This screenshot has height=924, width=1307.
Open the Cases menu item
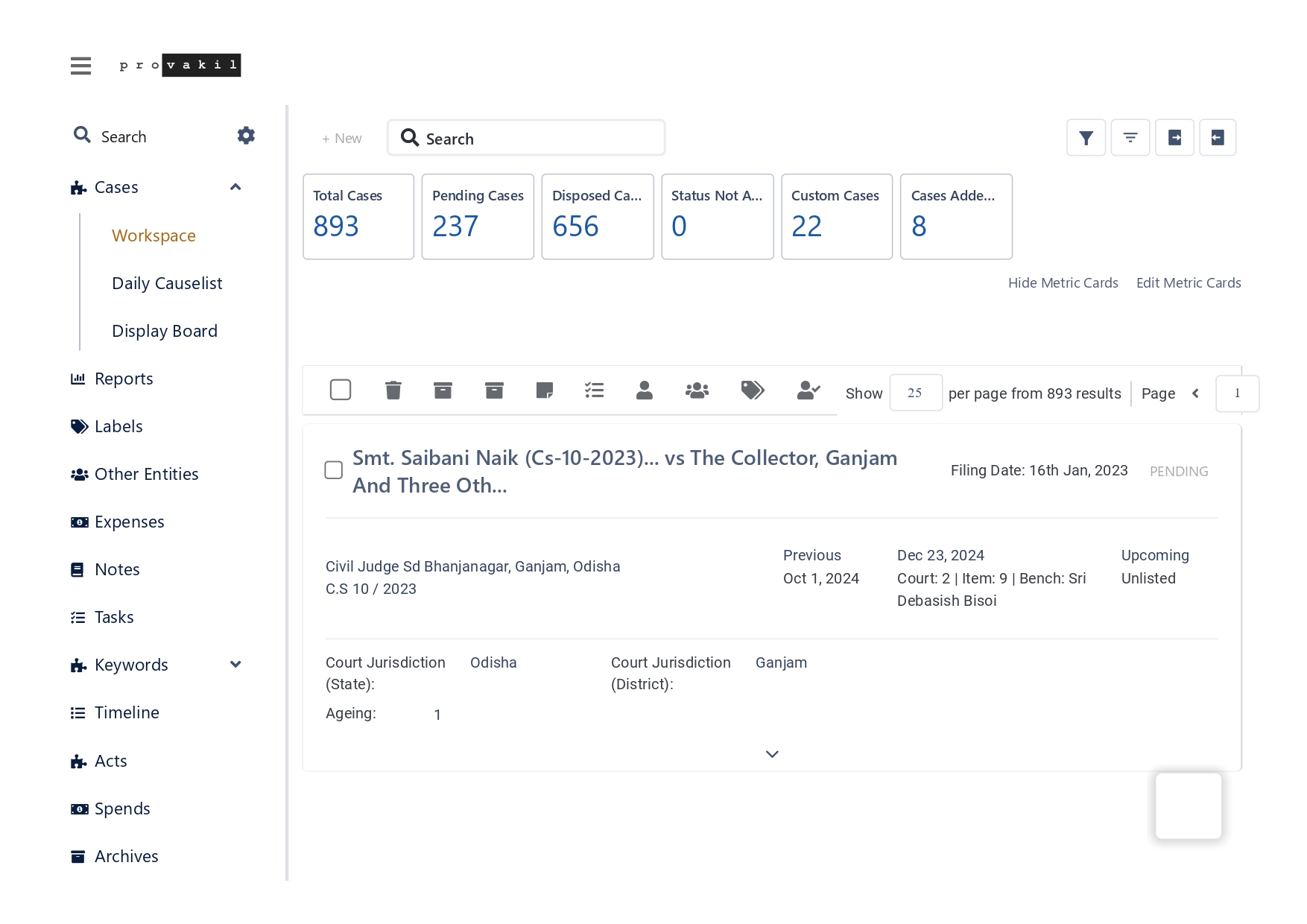pos(116,187)
